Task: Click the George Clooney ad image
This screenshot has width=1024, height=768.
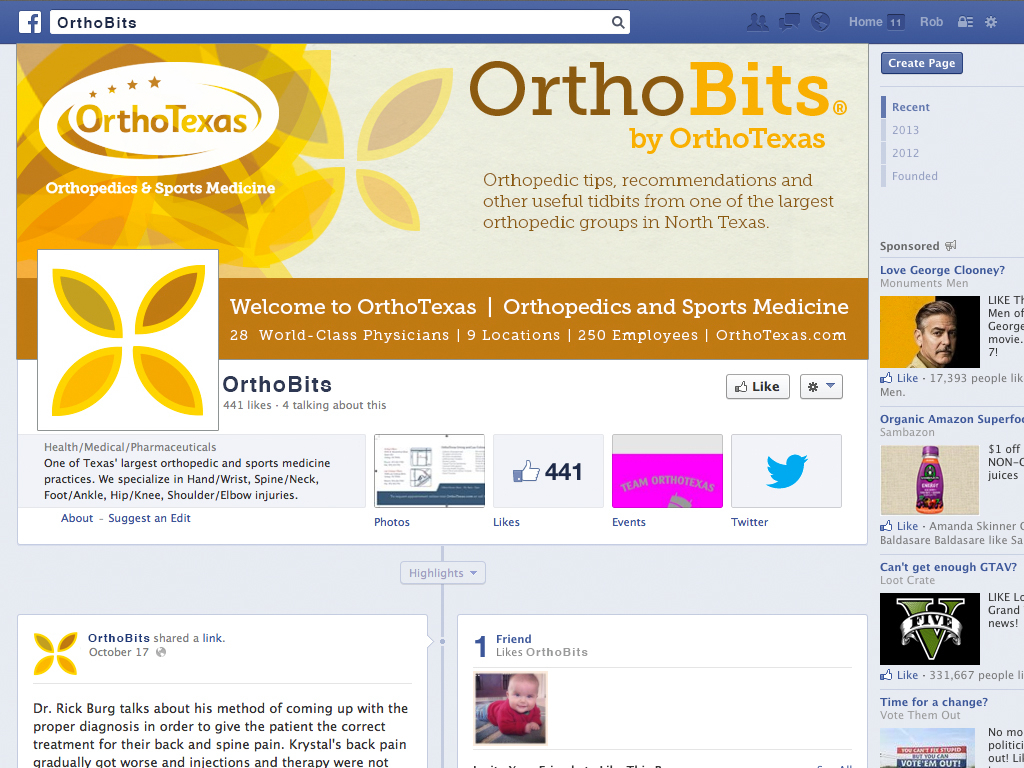Action: pos(930,332)
